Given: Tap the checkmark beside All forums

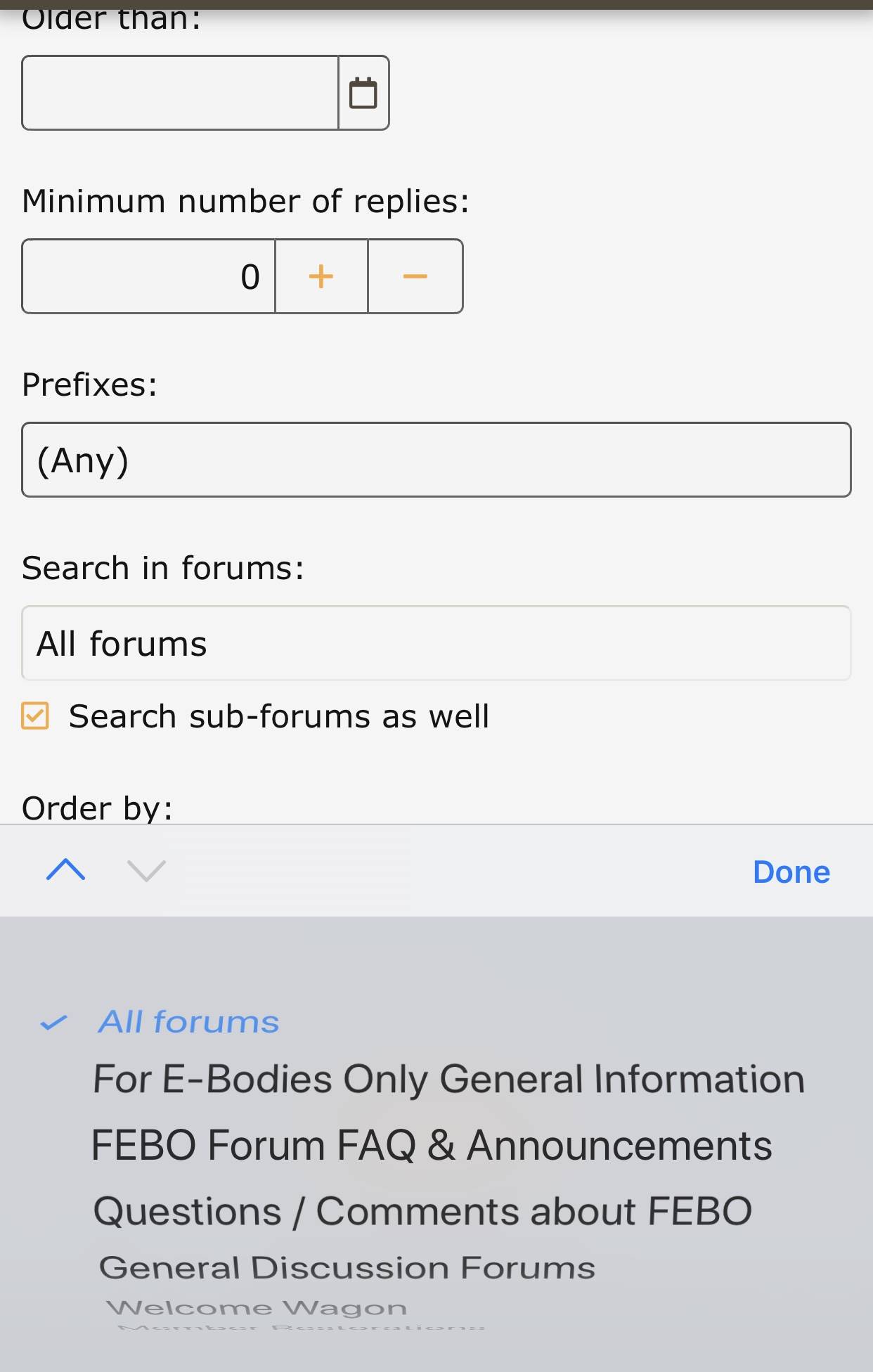Looking at the screenshot, I should coord(54,1023).
